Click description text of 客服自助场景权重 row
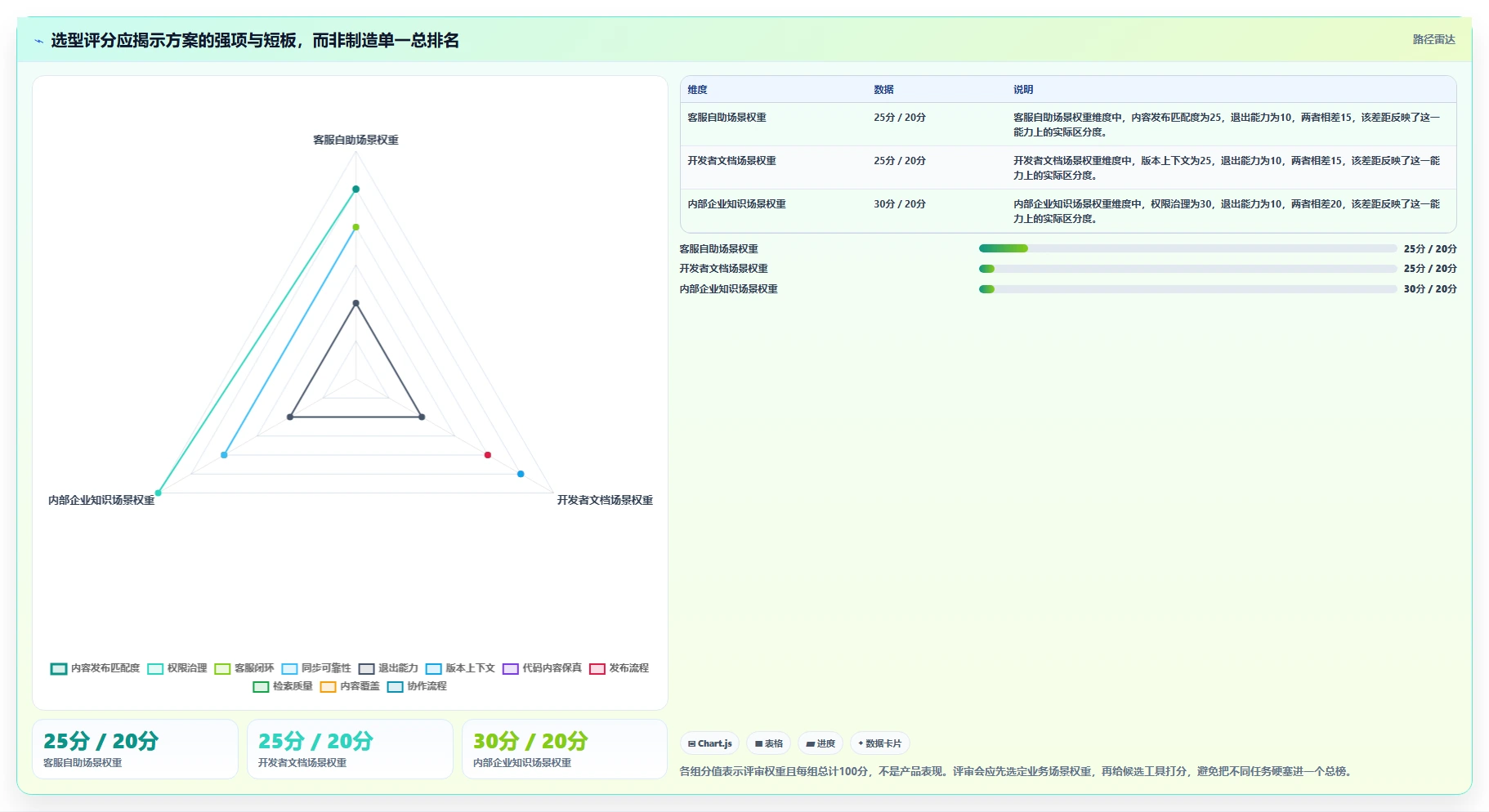 [x=1227, y=125]
